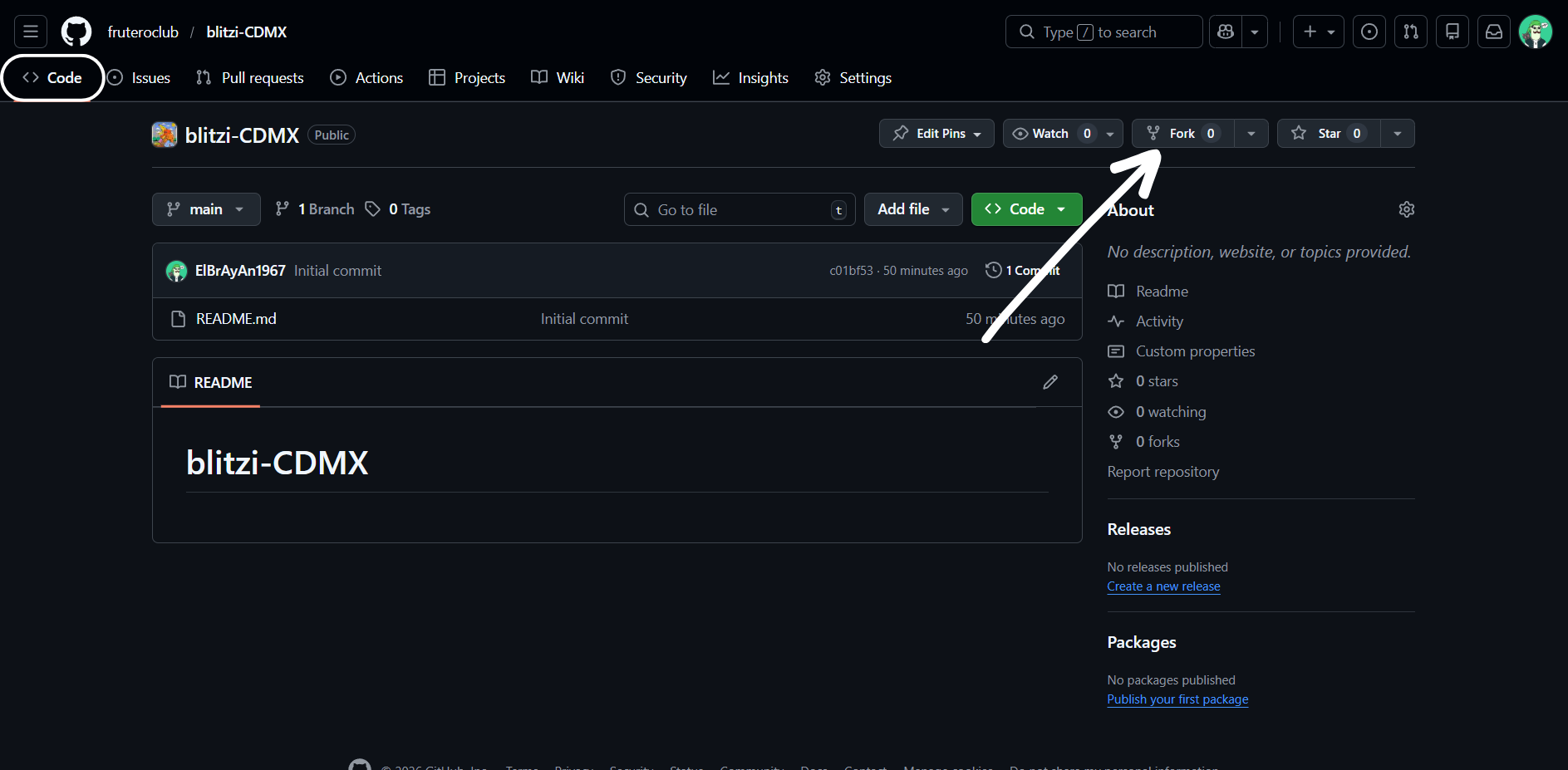Open the issues icon in the header
Viewport: 1568px width, 770px height.
click(x=1369, y=32)
